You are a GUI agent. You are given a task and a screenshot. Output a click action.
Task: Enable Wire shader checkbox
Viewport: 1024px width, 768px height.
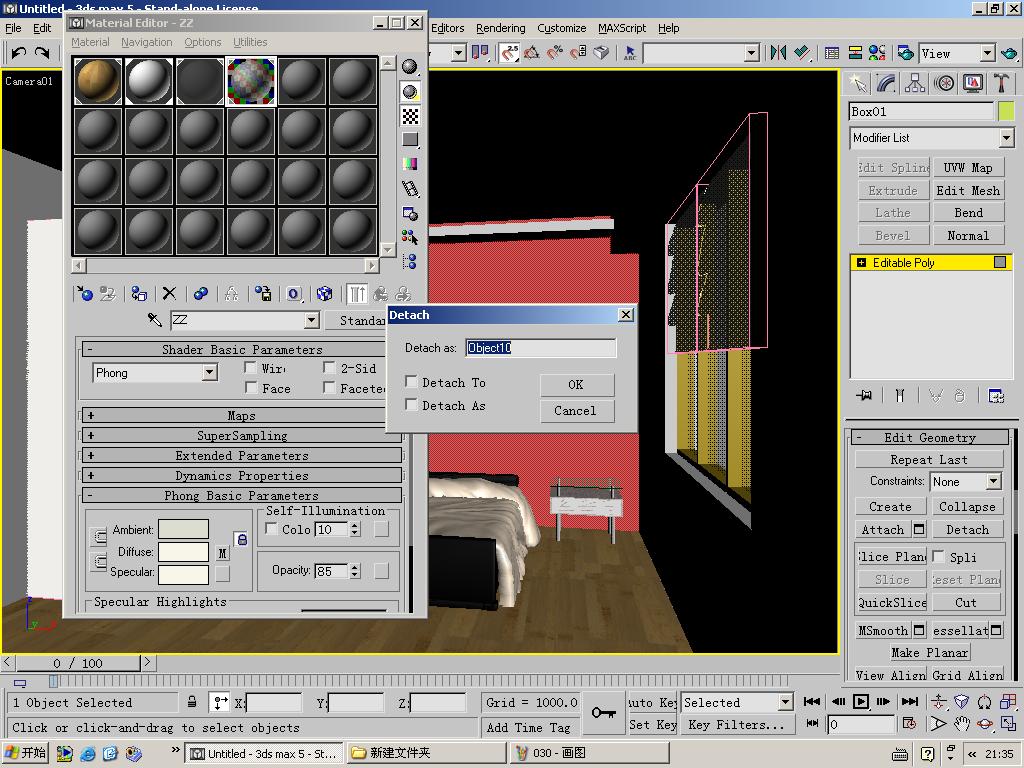point(250,368)
